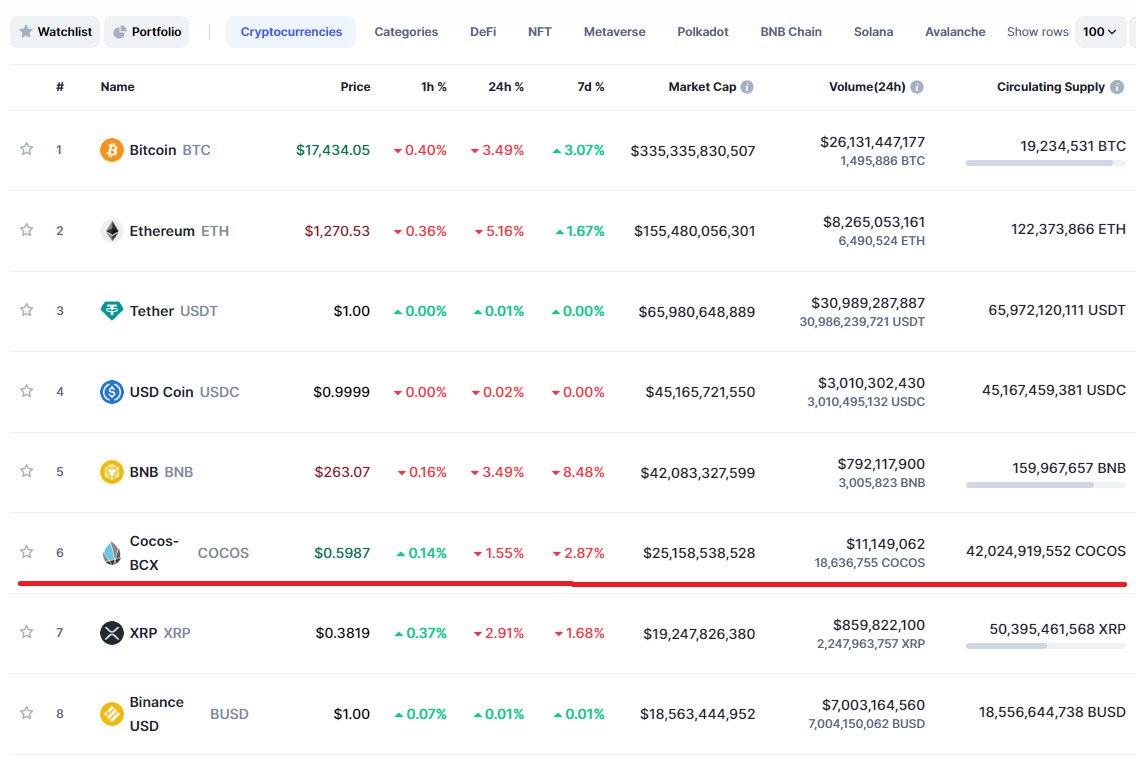The image size is (1136, 764).
Task: Open the Portfolio button
Action: click(x=147, y=32)
